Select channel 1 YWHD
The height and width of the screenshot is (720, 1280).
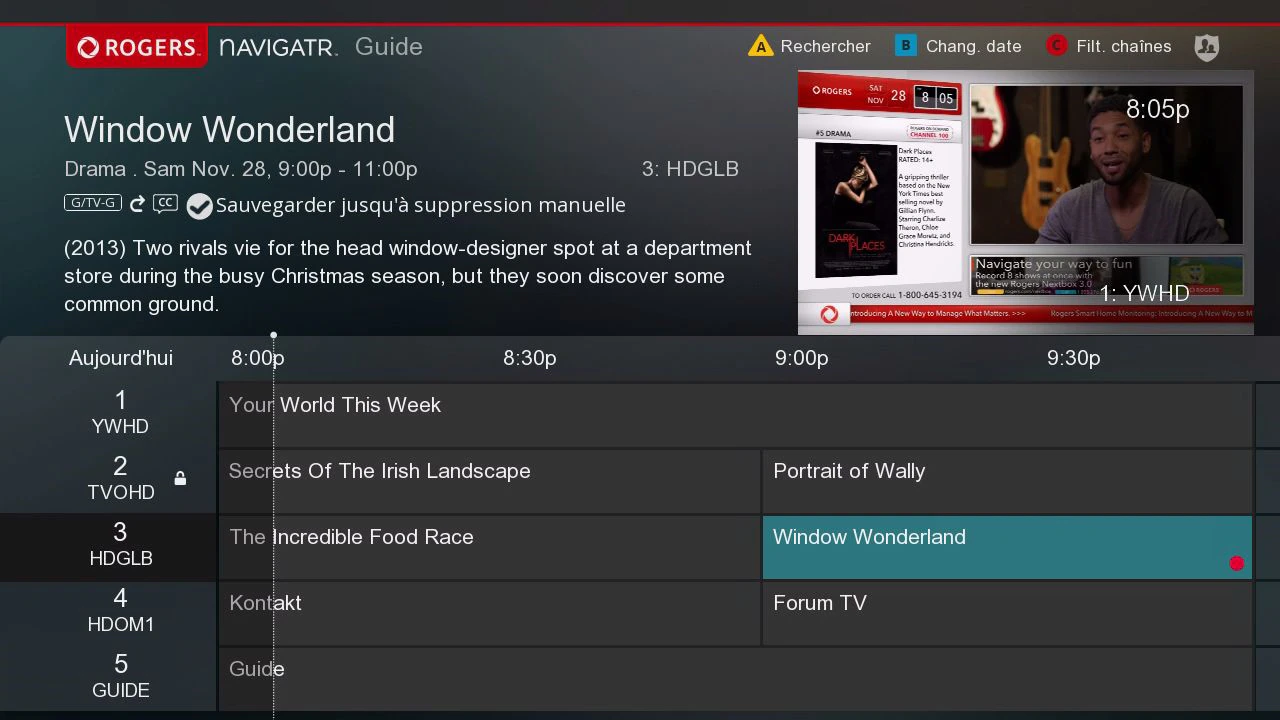[108, 415]
